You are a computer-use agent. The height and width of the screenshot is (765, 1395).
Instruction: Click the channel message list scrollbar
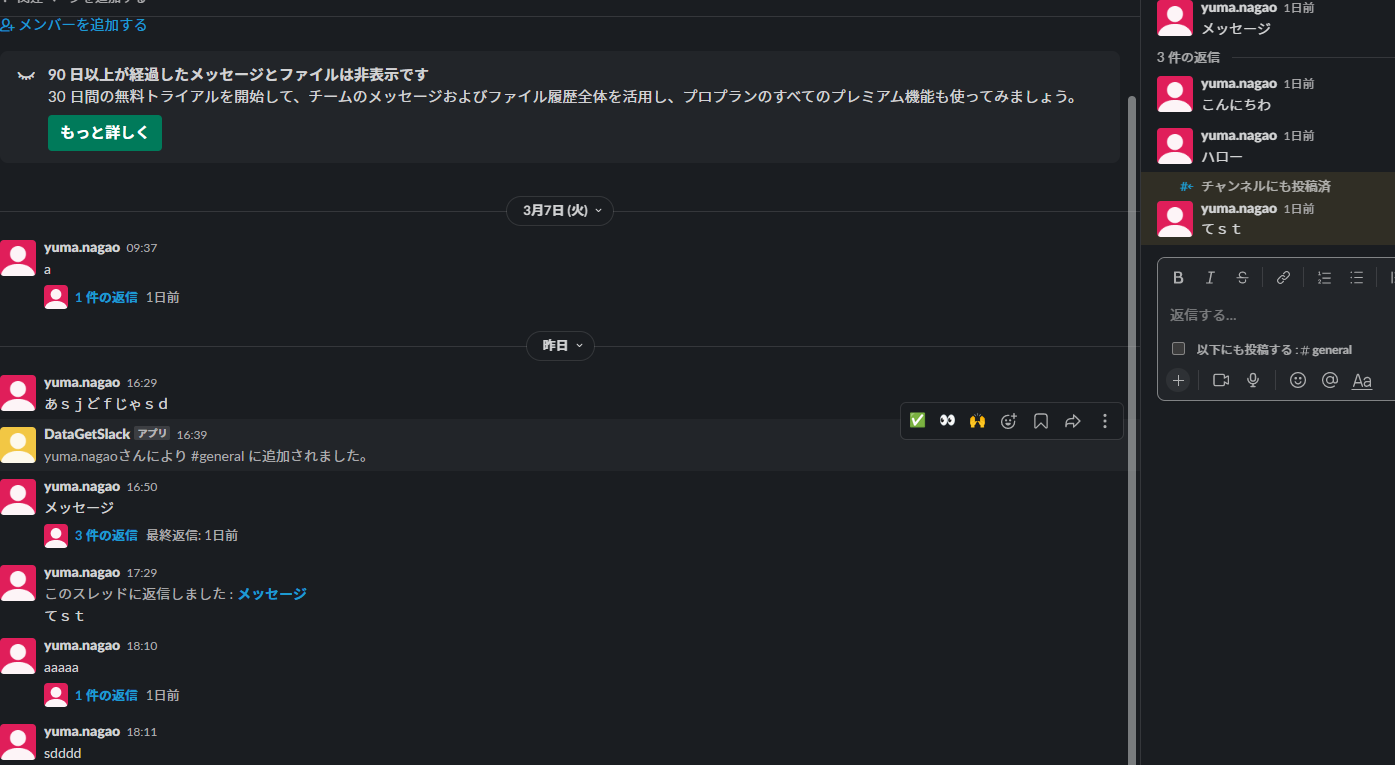click(1132, 430)
